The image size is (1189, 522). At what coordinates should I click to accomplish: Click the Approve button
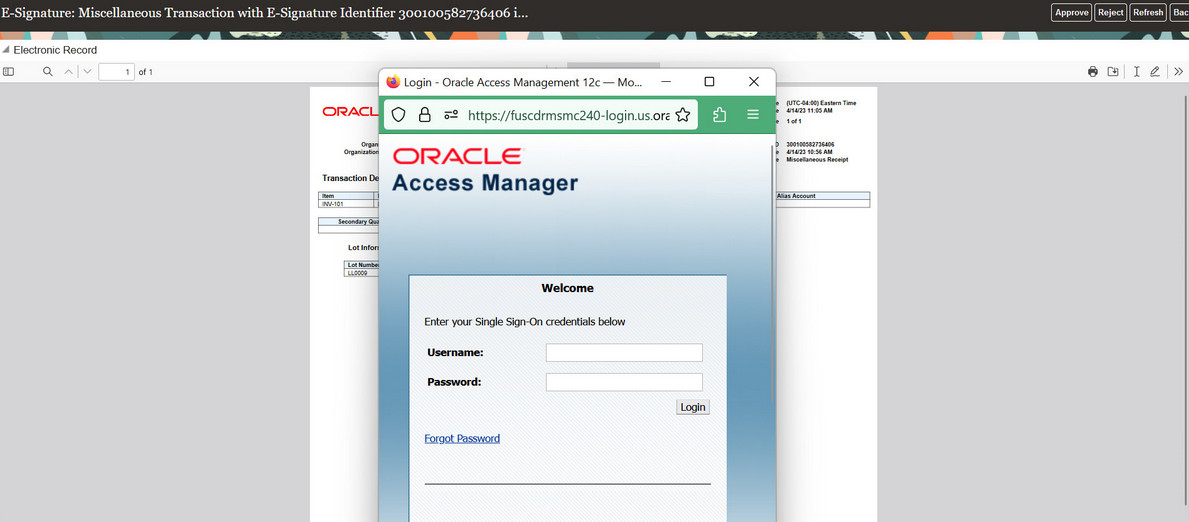(x=1071, y=12)
